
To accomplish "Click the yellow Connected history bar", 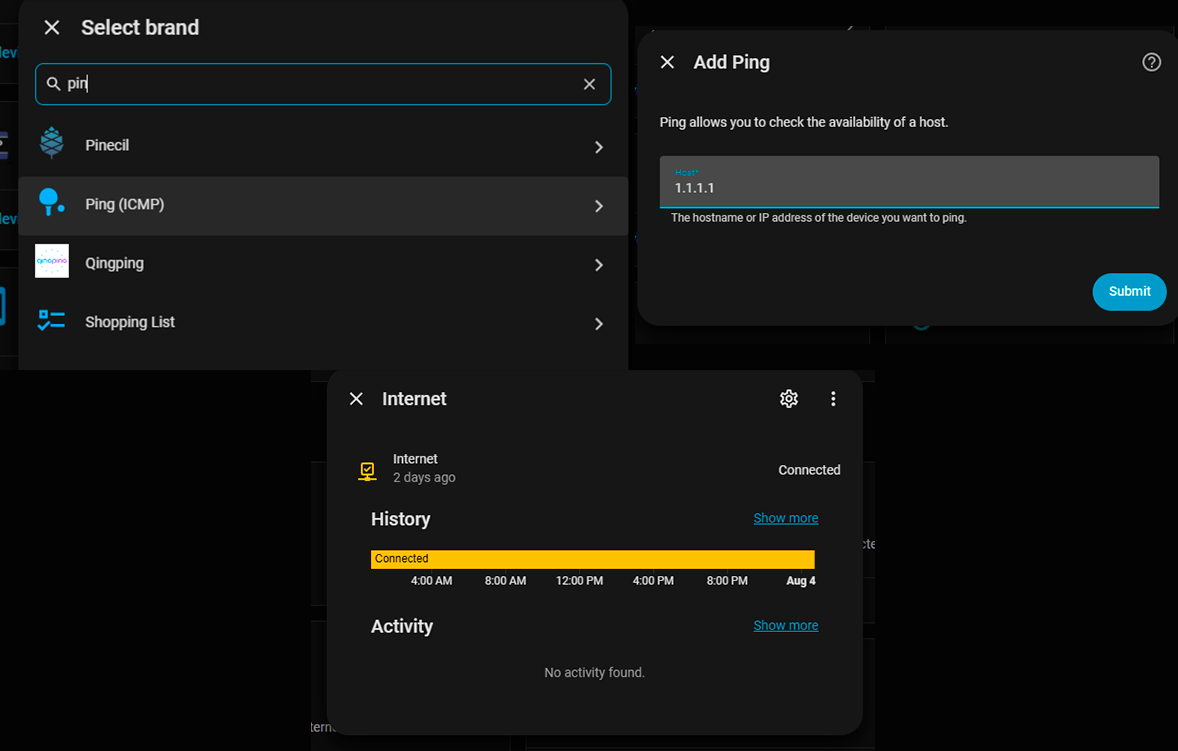I will click(x=593, y=559).
